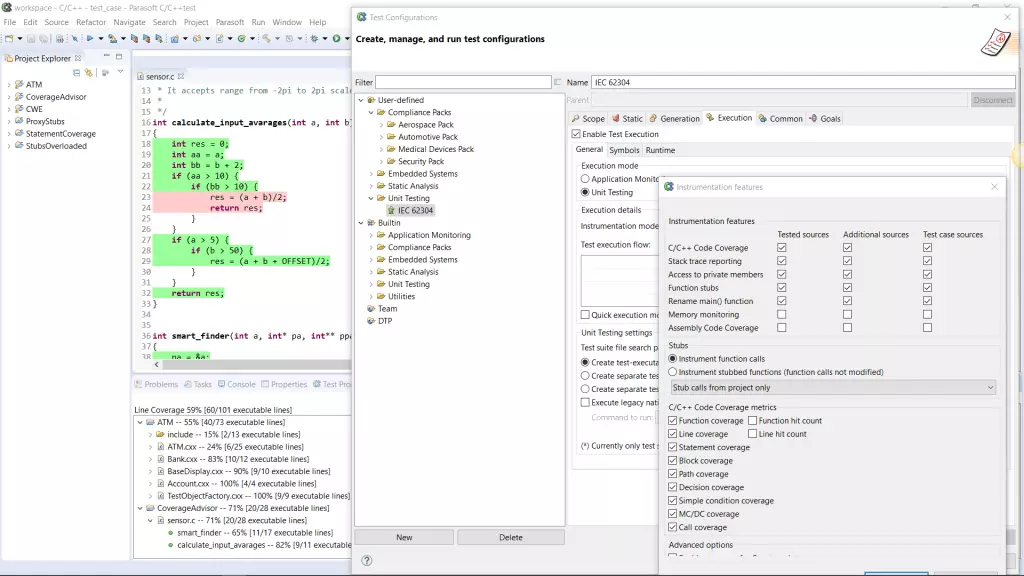Click the clear filter icon beside Filter field

[x=557, y=82]
